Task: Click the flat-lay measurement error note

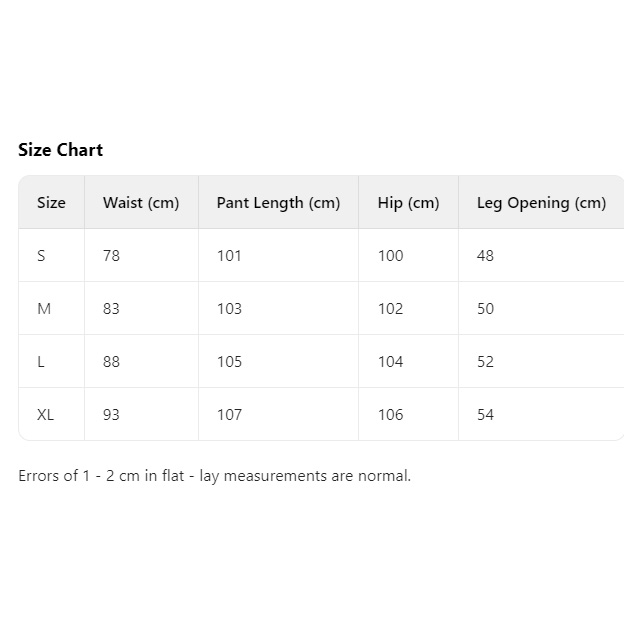Action: pyautogui.click(x=214, y=476)
